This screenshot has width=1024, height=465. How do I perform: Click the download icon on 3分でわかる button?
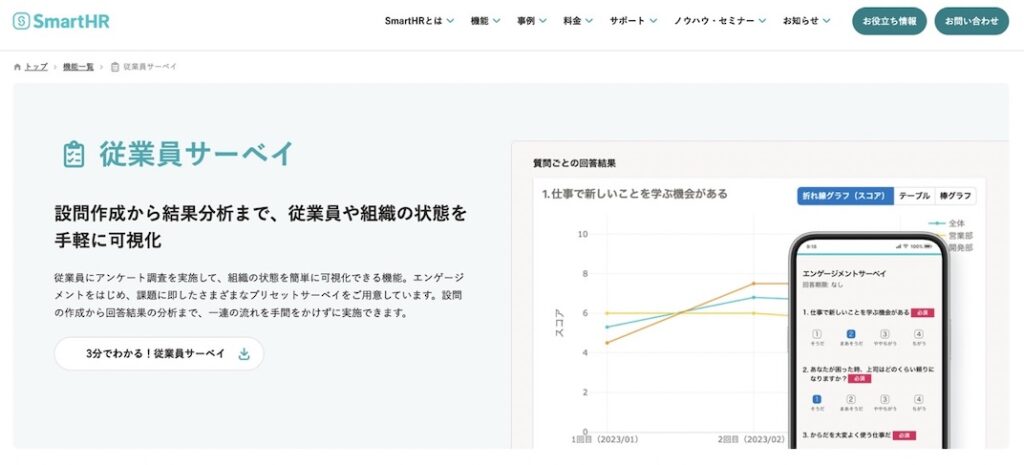pyautogui.click(x=244, y=354)
